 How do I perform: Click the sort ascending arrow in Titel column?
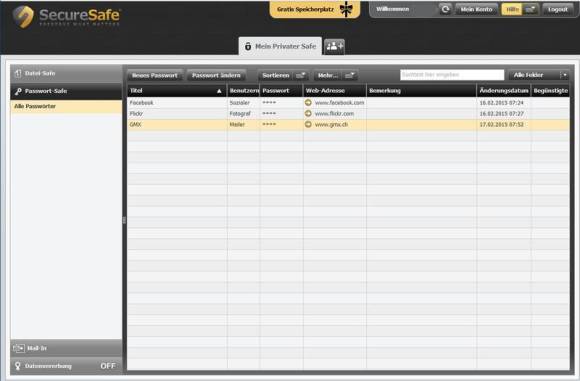click(219, 91)
